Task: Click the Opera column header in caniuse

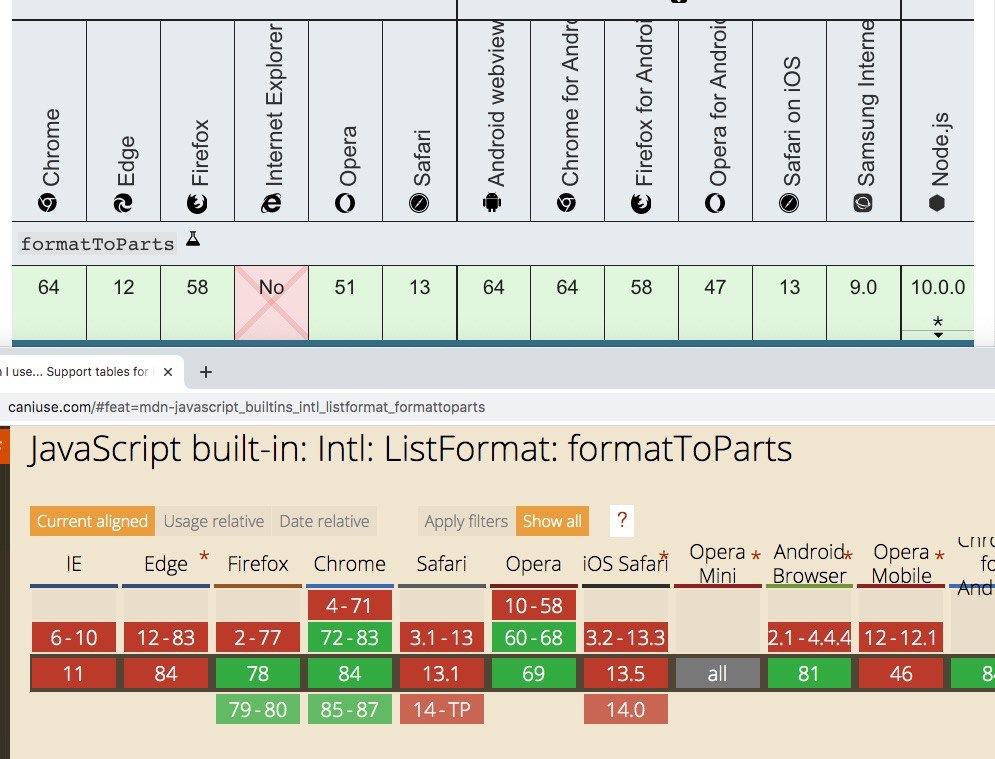Action: tap(534, 564)
